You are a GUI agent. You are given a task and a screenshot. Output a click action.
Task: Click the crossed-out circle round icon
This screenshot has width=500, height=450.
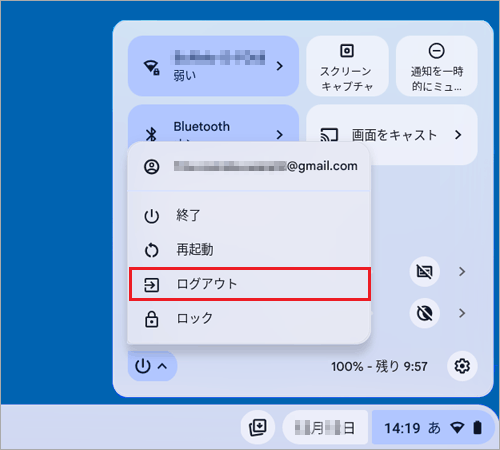425,313
